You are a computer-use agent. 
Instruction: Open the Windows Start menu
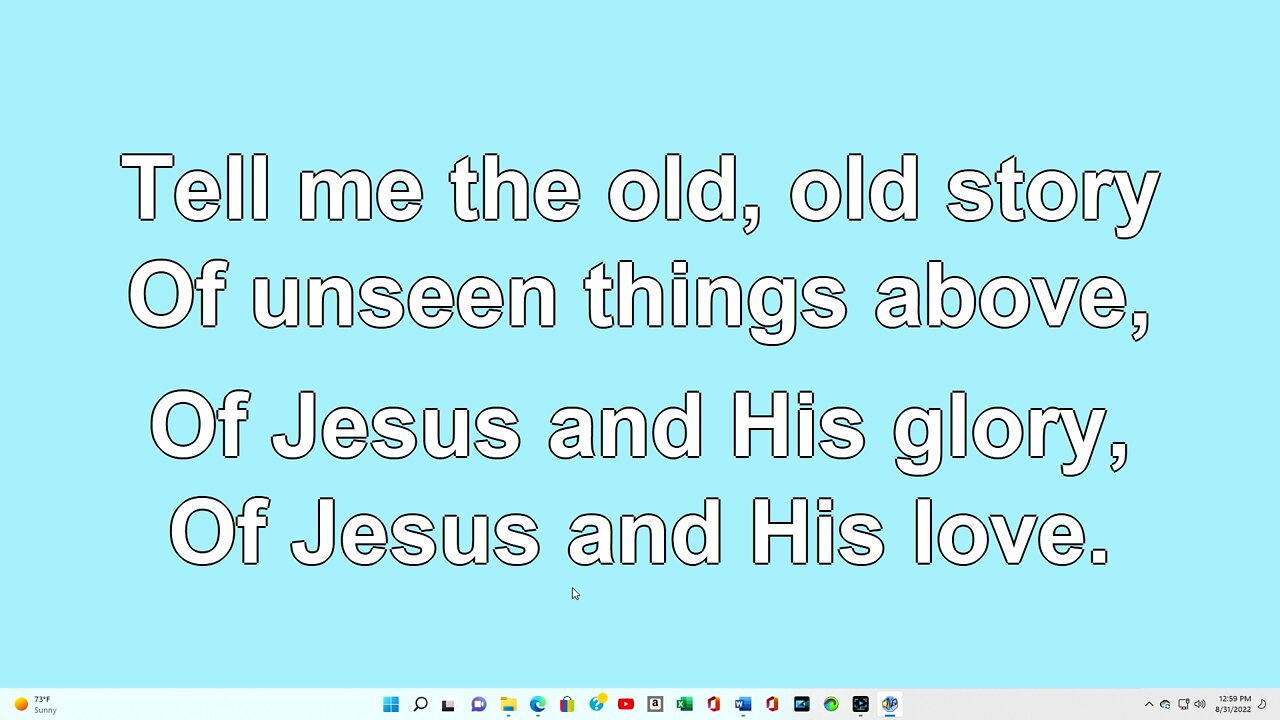coord(391,704)
